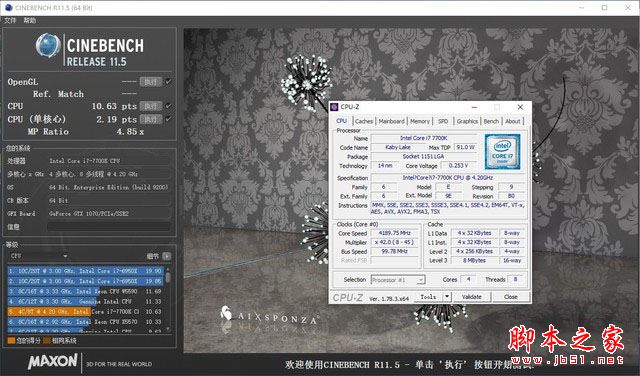Open the Tools dropdown arrow in CPU-Z
The height and width of the screenshot is (376, 640).
(447, 297)
